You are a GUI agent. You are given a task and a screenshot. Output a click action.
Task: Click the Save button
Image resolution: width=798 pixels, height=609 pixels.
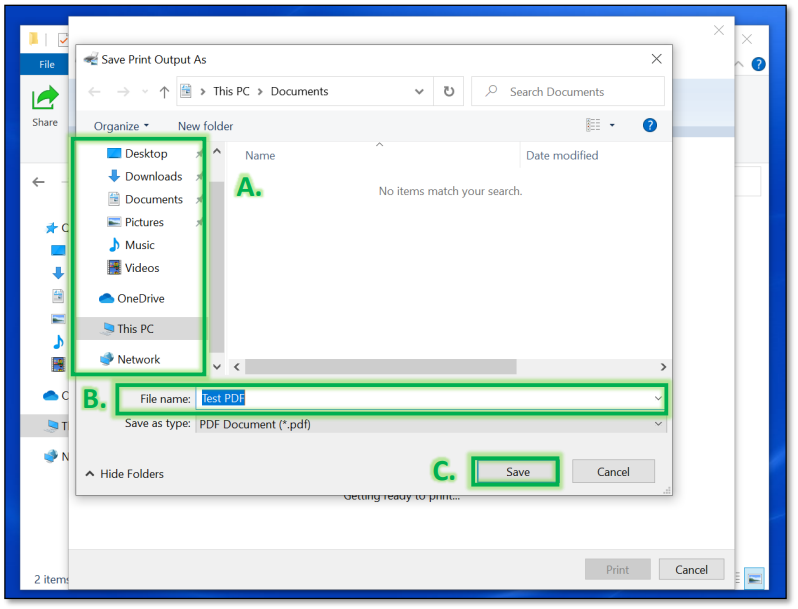click(517, 472)
